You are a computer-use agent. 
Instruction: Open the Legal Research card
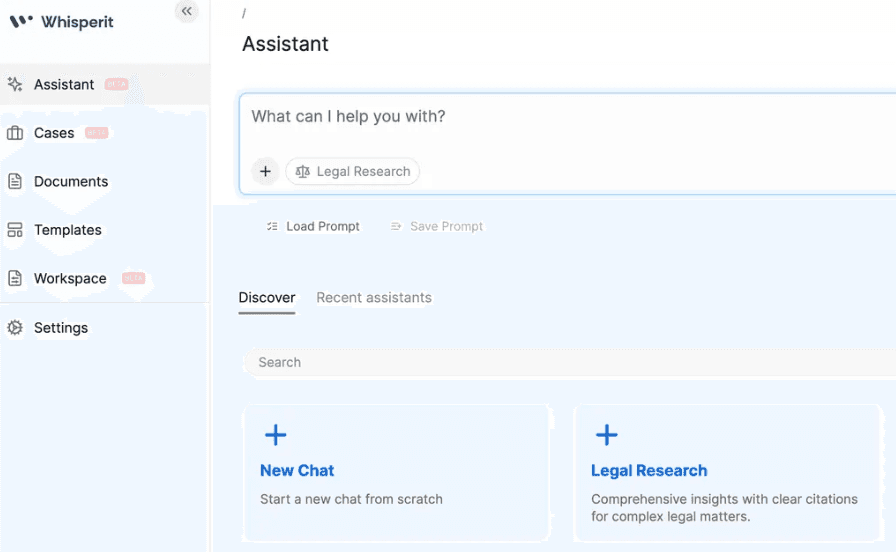[x=726, y=472]
